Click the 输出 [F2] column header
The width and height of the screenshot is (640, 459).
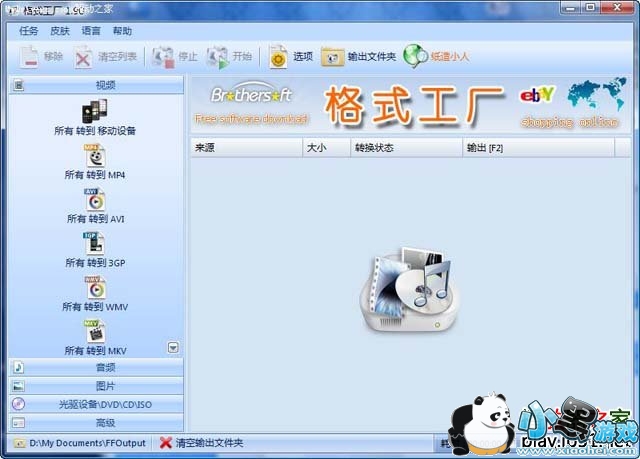pyautogui.click(x=538, y=148)
